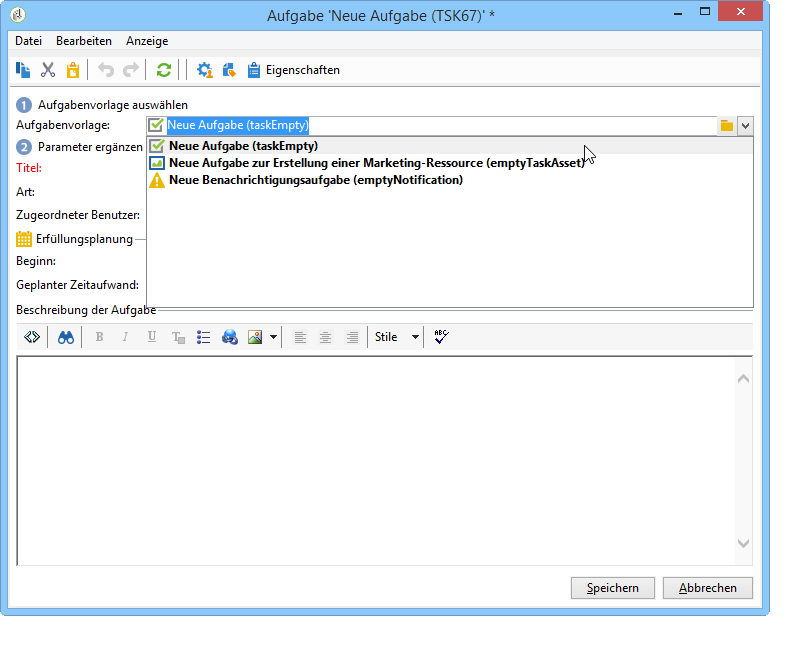Click inside the description text area
Viewport: 804px width, 651px height.
coord(376,461)
